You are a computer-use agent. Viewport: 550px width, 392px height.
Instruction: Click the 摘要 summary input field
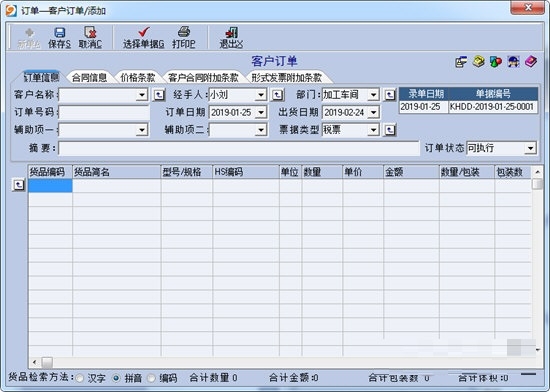[239, 148]
